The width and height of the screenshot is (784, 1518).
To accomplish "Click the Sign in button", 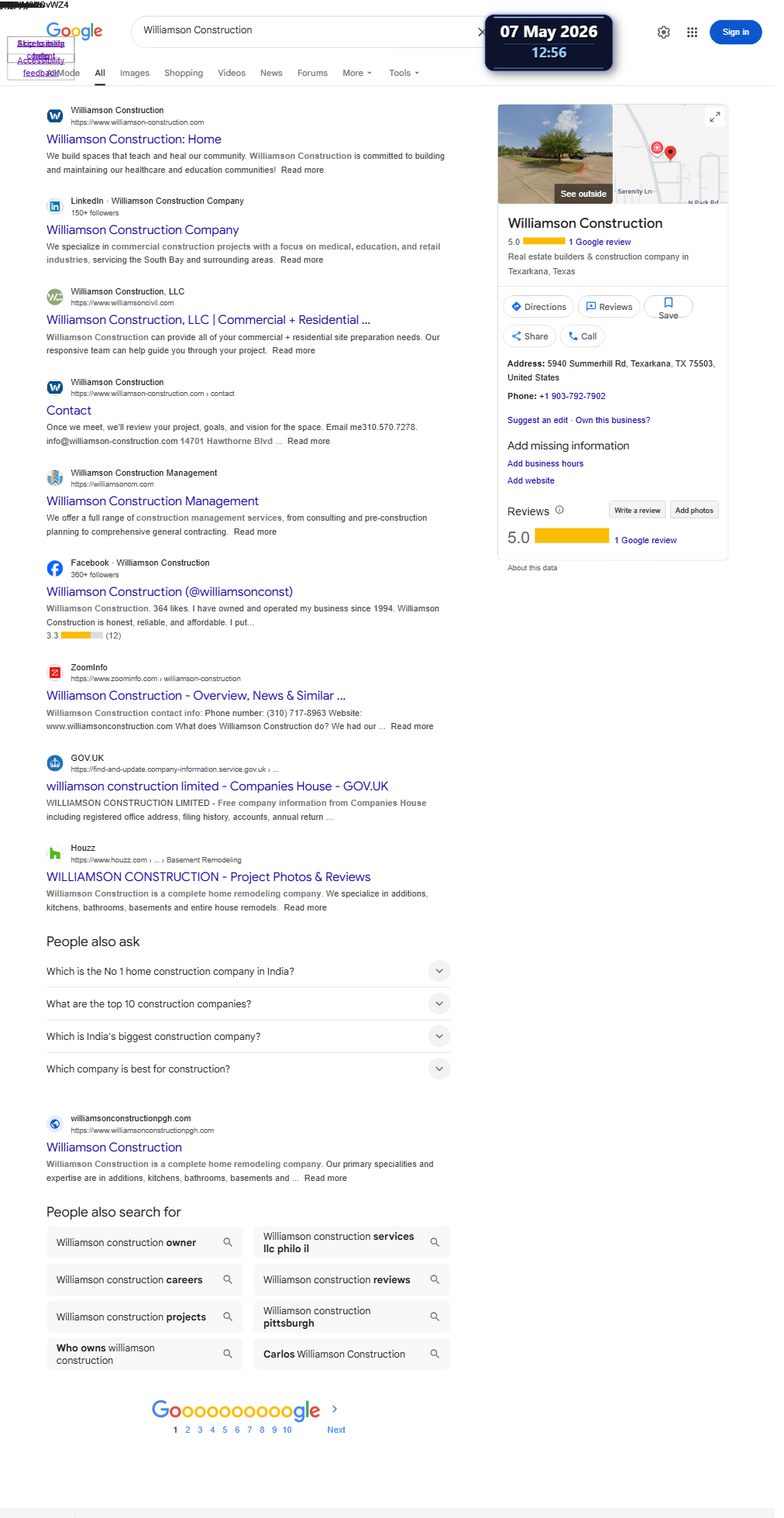I will (x=735, y=33).
